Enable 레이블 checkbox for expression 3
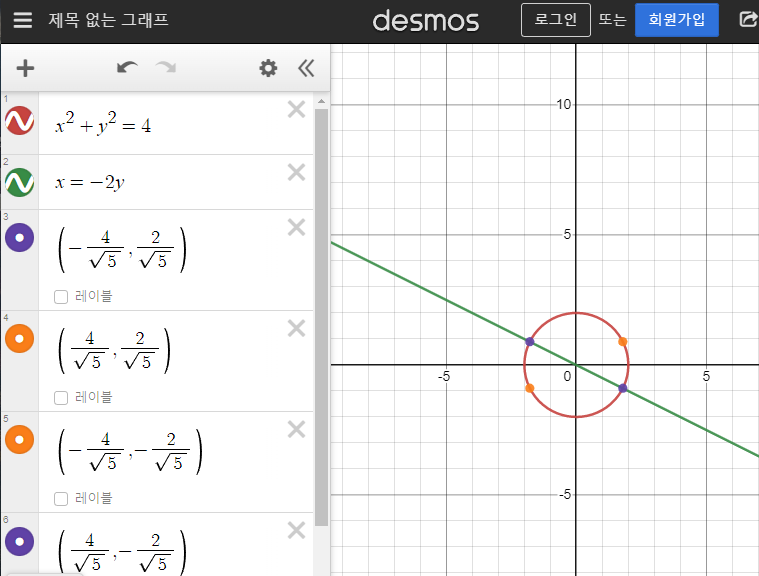This screenshot has width=759, height=576. pyautogui.click(x=61, y=297)
